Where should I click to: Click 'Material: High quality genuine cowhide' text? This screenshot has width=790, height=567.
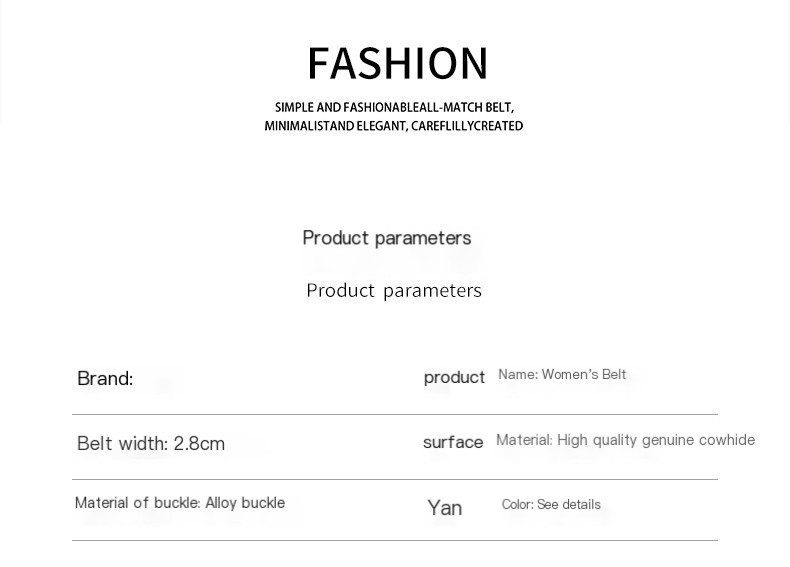(625, 440)
